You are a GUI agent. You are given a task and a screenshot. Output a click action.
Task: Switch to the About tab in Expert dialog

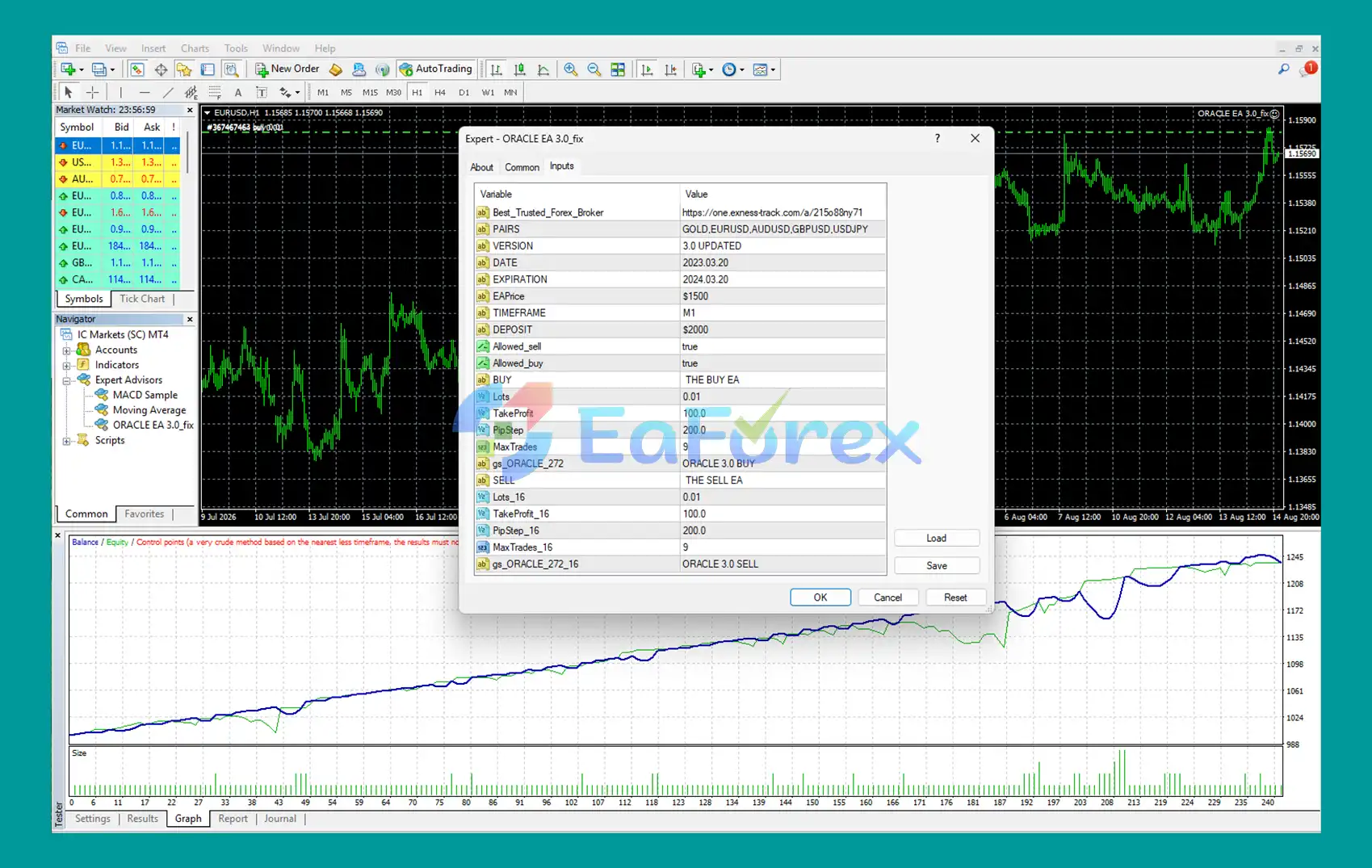point(481,167)
